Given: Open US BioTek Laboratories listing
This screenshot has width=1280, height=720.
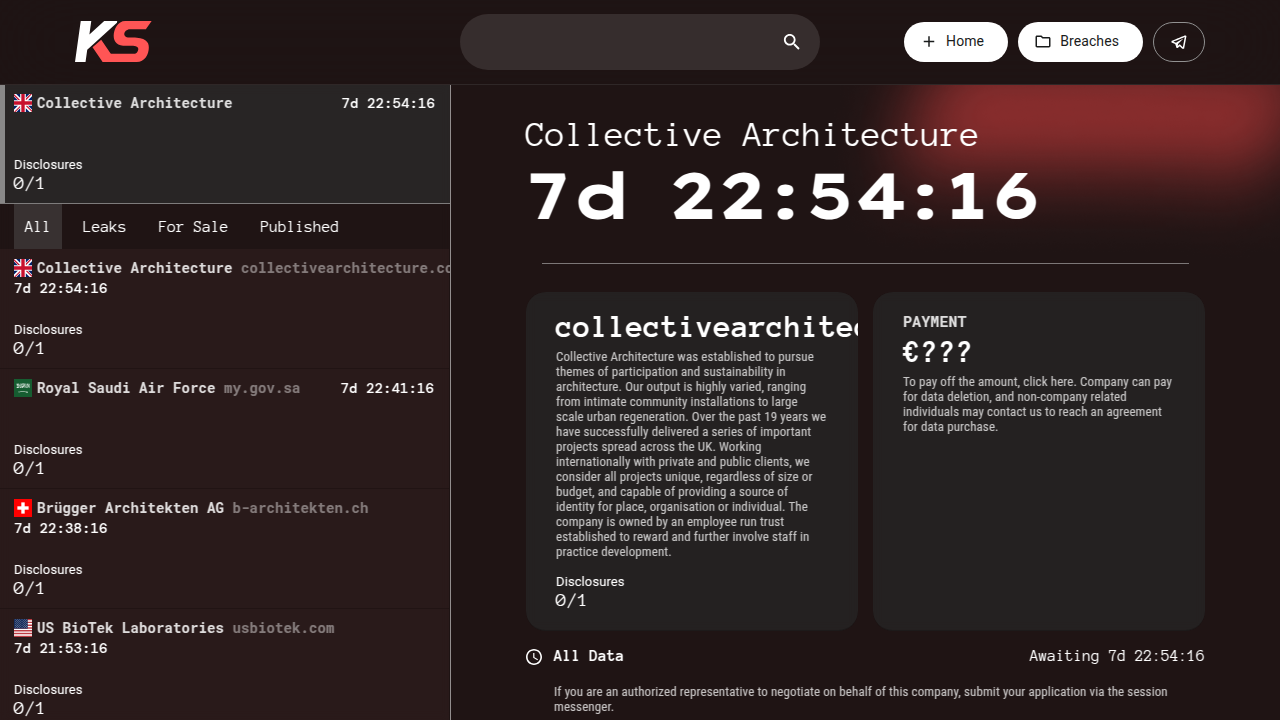Looking at the screenshot, I should click(130, 628).
